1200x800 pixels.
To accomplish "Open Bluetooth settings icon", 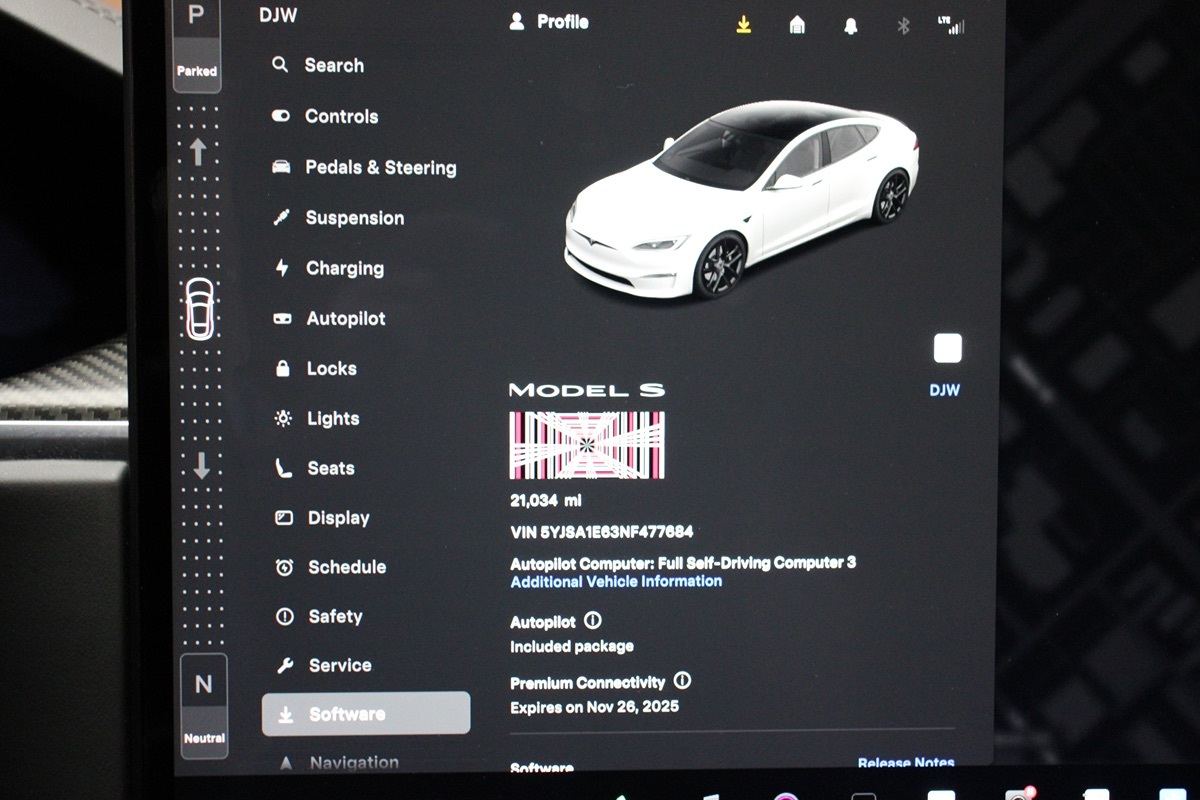I will pos(903,26).
